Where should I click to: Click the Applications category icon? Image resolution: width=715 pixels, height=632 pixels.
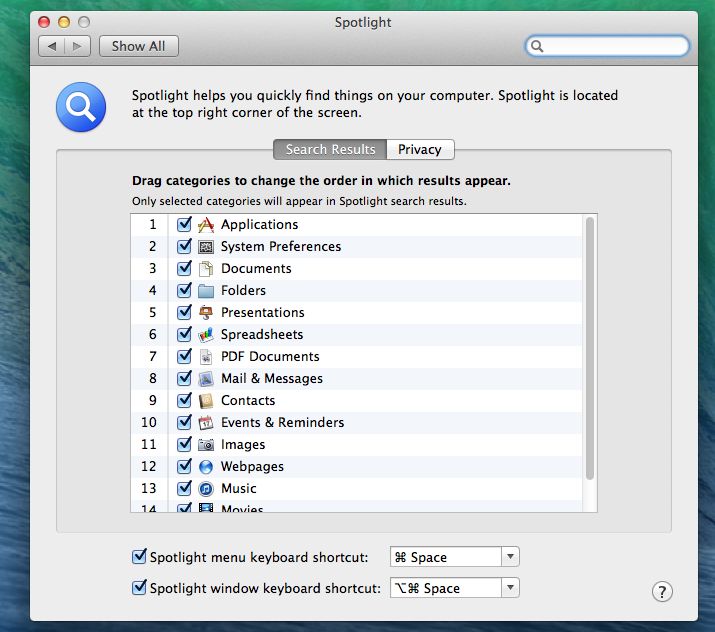click(206, 225)
